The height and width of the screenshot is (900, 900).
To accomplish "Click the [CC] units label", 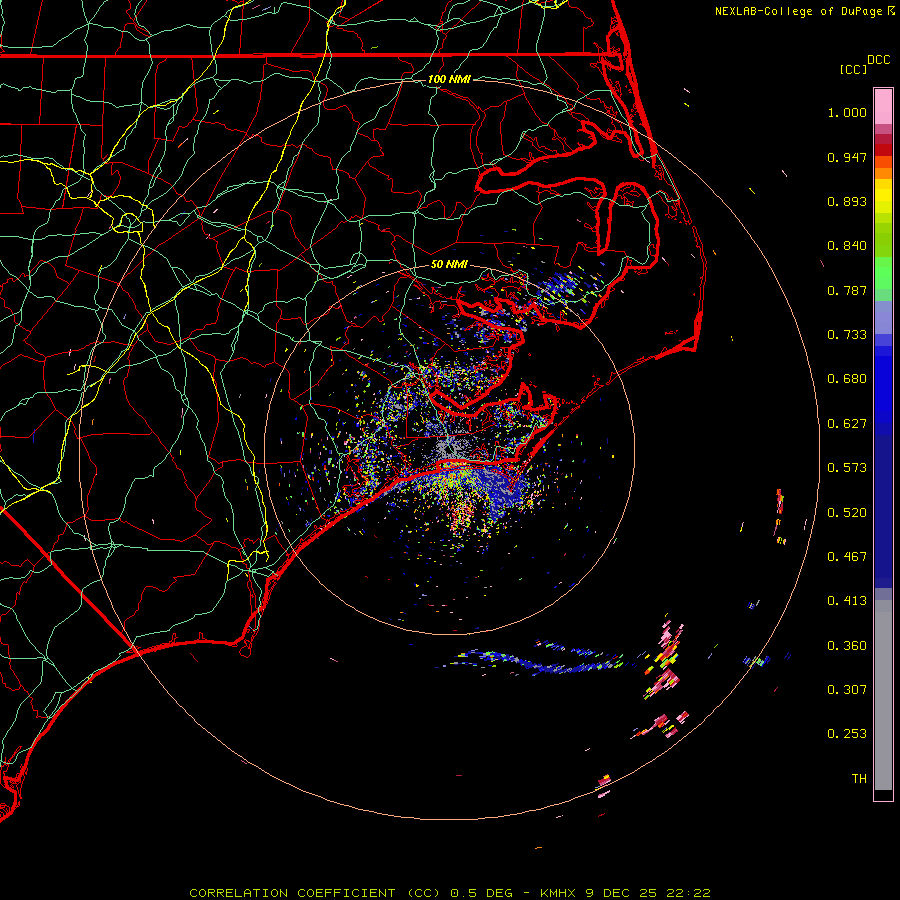I will coord(854,69).
